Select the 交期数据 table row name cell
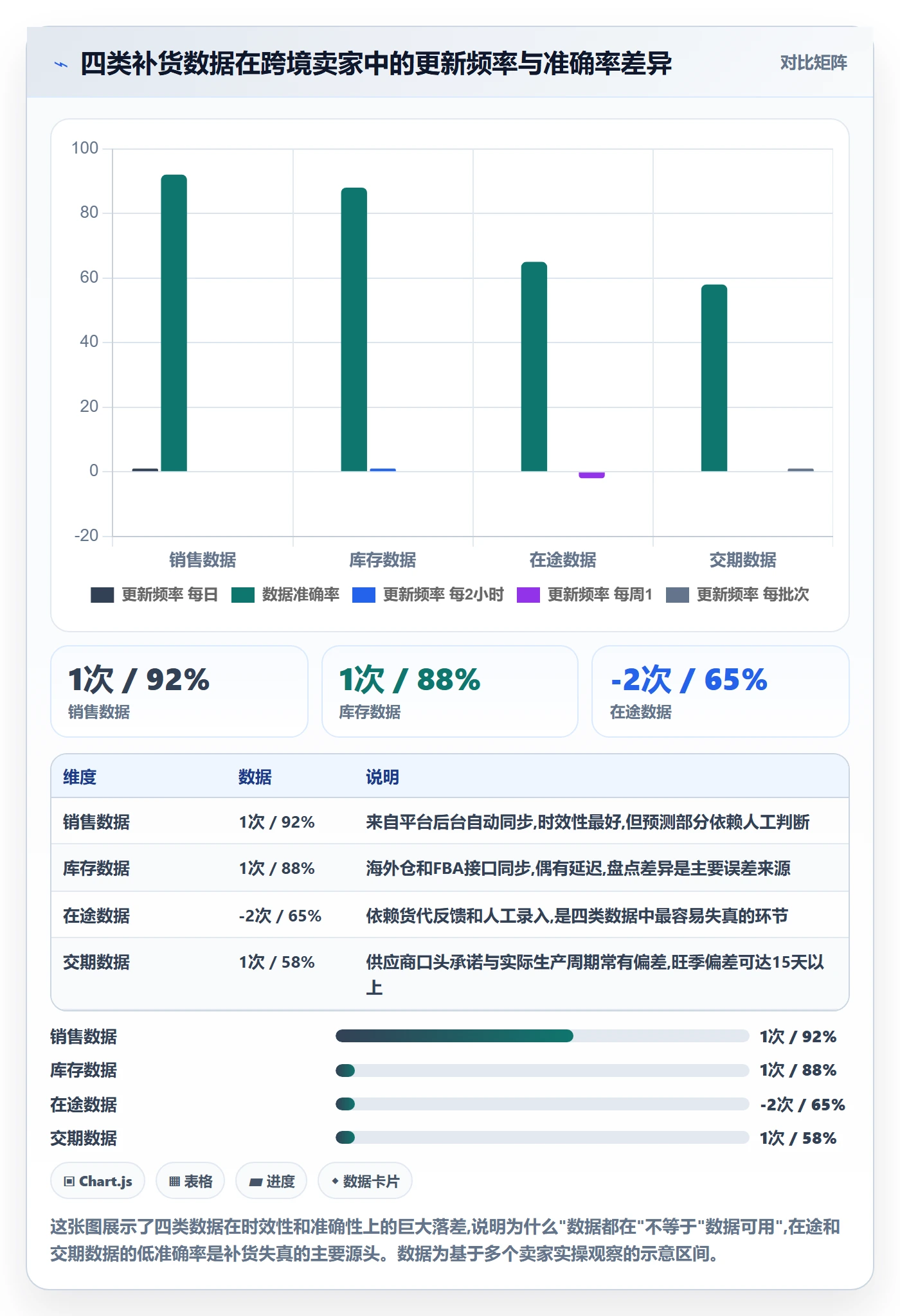900x1316 pixels. tap(96, 962)
